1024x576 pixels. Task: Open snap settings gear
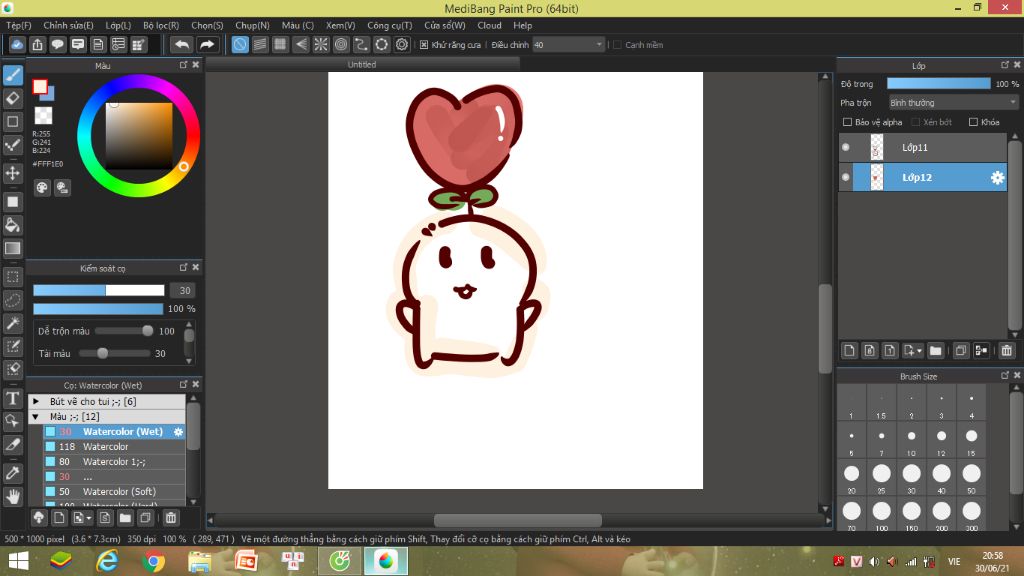pos(402,44)
